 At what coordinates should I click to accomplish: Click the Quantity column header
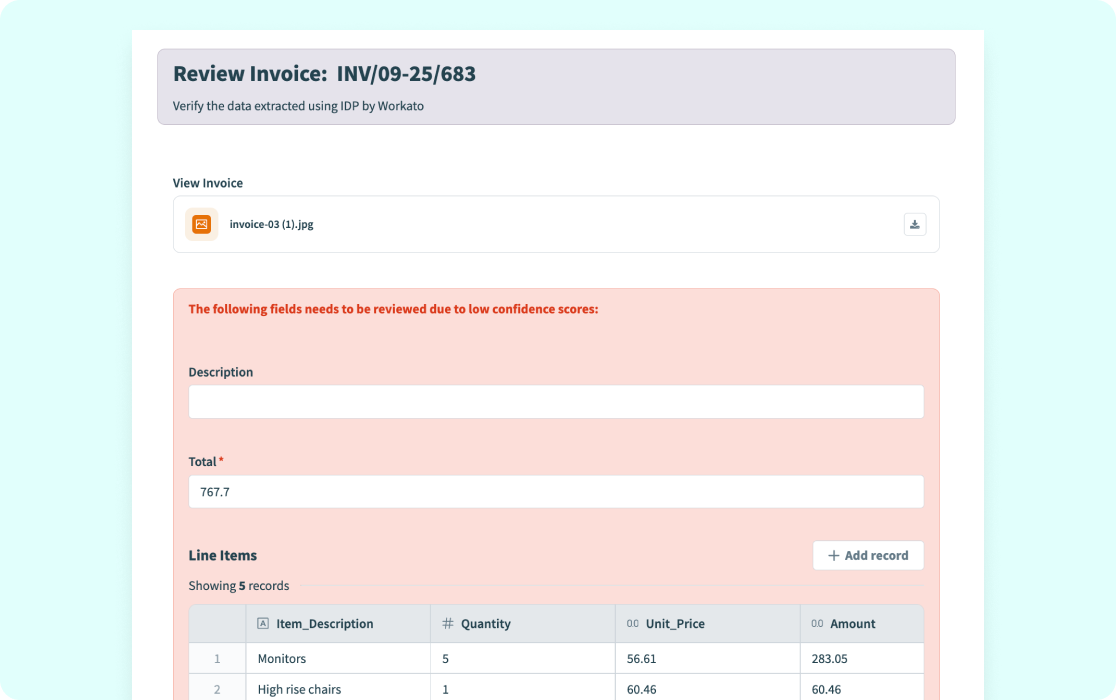[485, 623]
